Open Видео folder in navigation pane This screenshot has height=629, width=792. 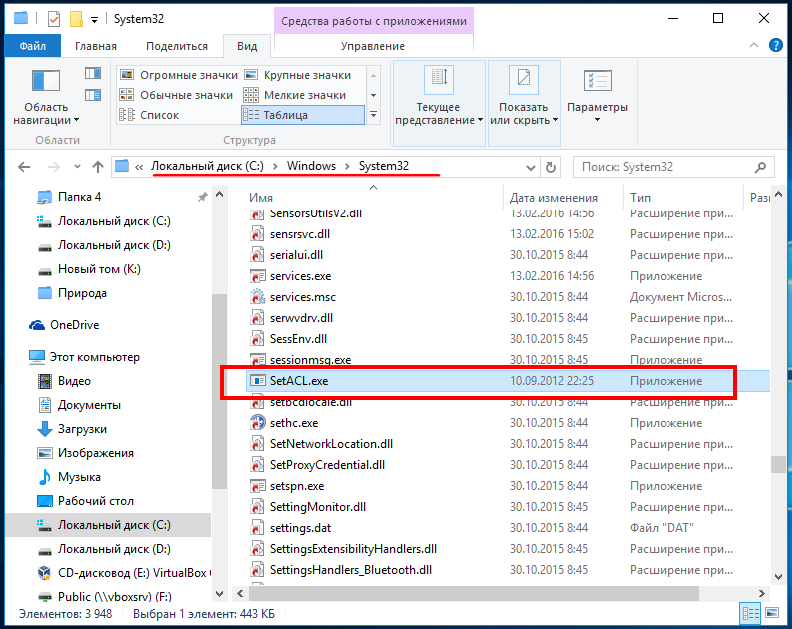pos(74,381)
